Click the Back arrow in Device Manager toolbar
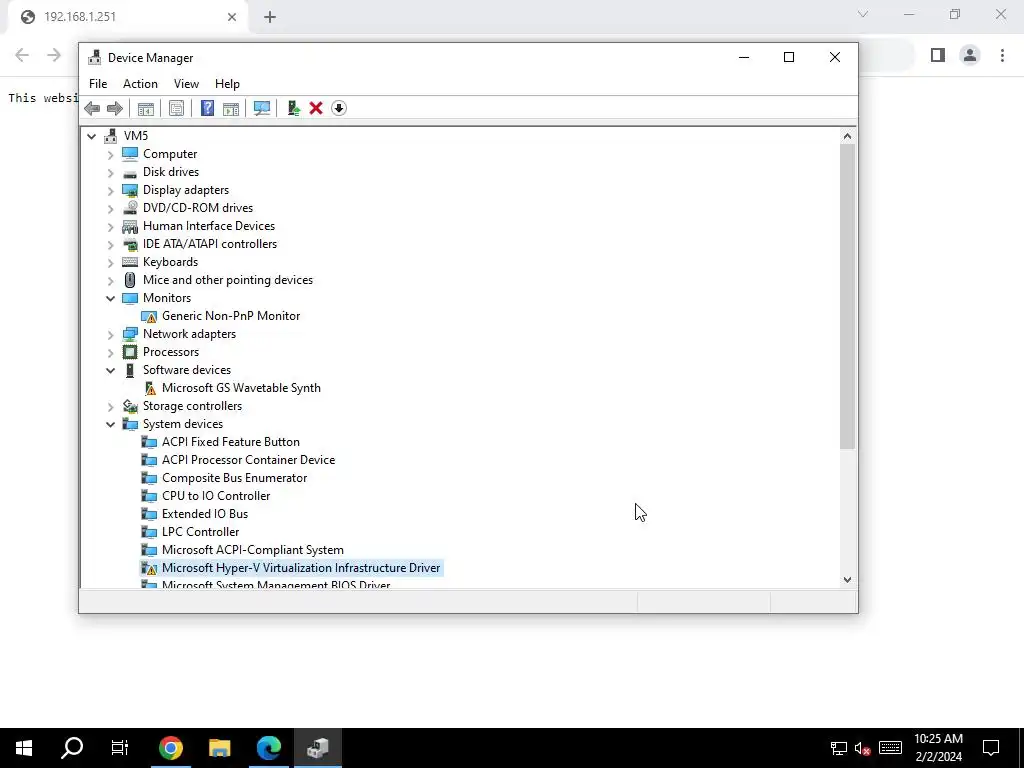1024x768 pixels. point(92,108)
